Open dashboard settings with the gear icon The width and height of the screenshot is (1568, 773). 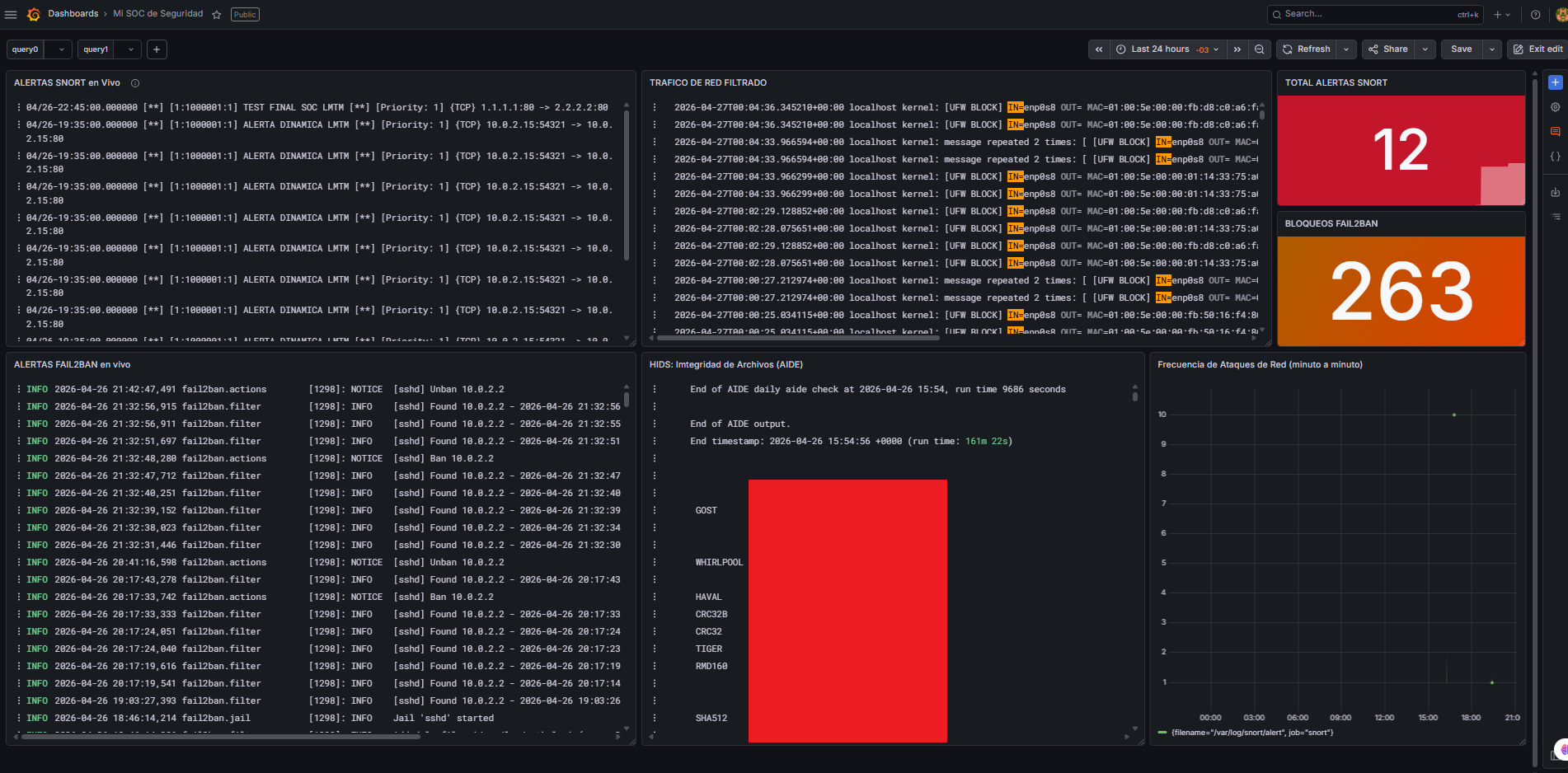[x=1556, y=107]
